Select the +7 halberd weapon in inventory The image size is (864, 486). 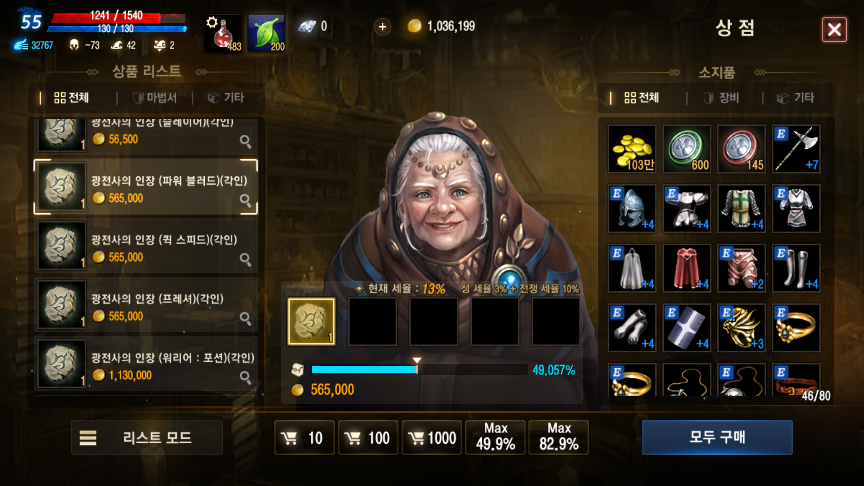tap(796, 149)
